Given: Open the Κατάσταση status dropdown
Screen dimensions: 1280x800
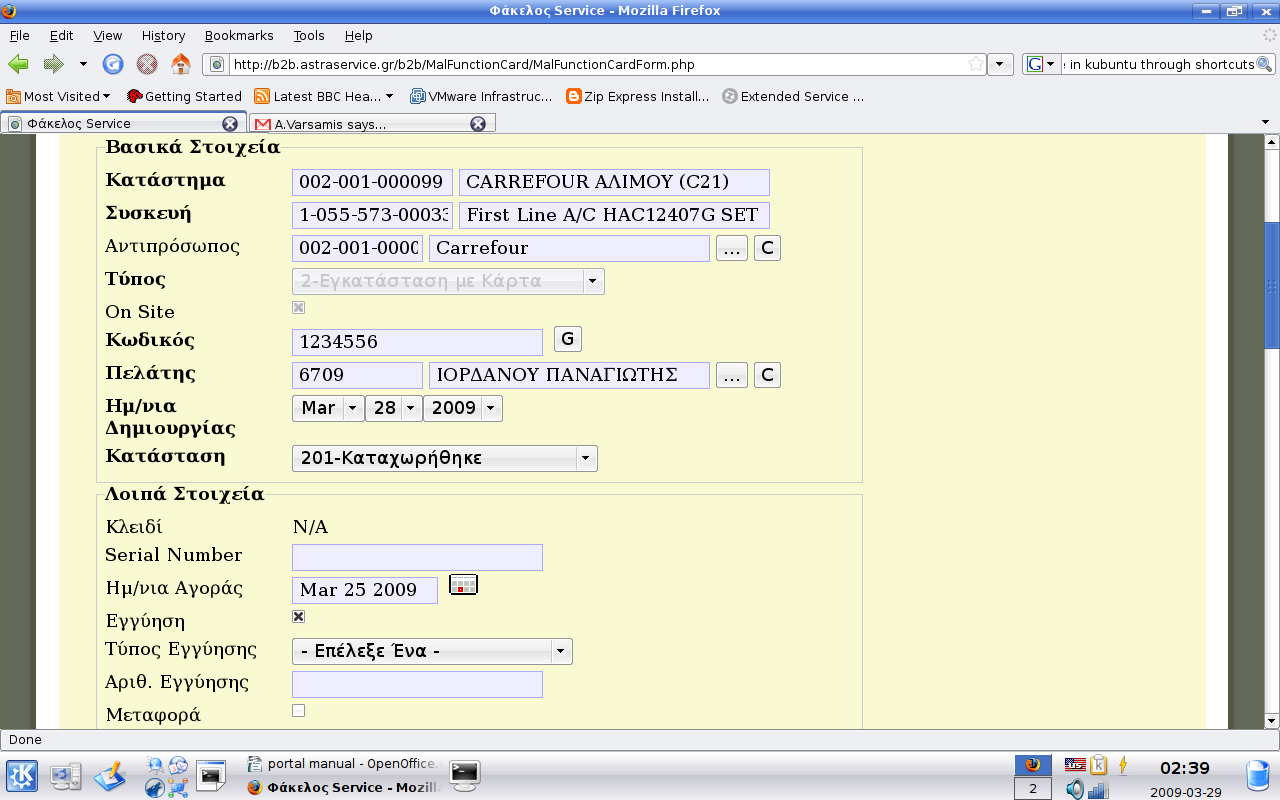Looking at the screenshot, I should point(445,459).
